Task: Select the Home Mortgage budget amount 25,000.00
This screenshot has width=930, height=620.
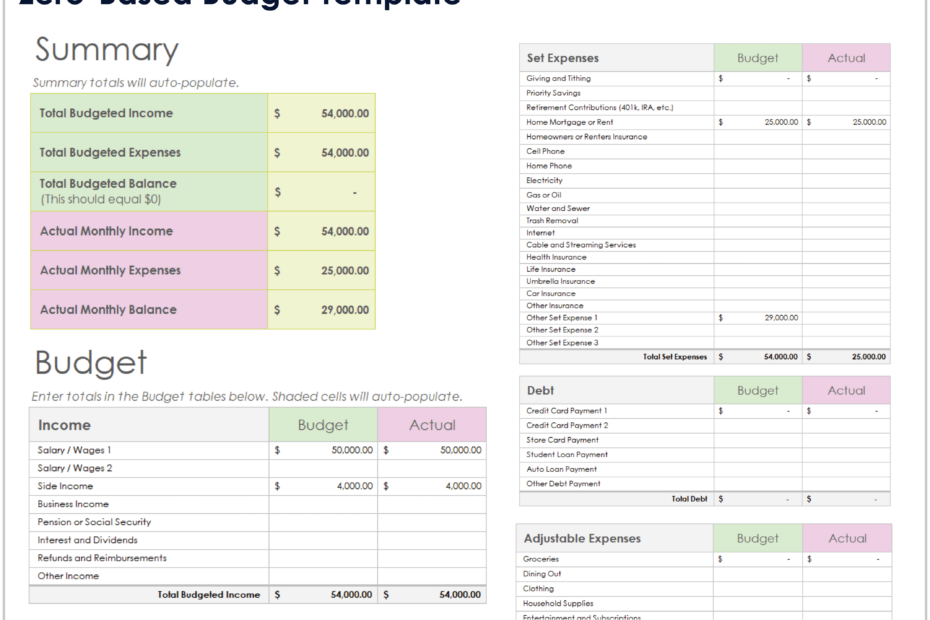Action: [x=781, y=122]
